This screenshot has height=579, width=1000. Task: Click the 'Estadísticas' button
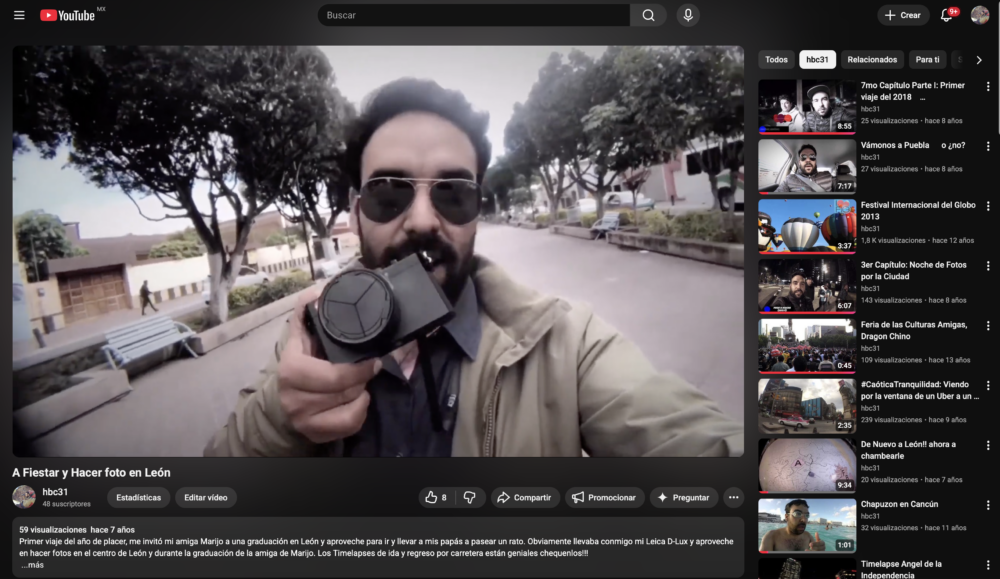[138, 497]
